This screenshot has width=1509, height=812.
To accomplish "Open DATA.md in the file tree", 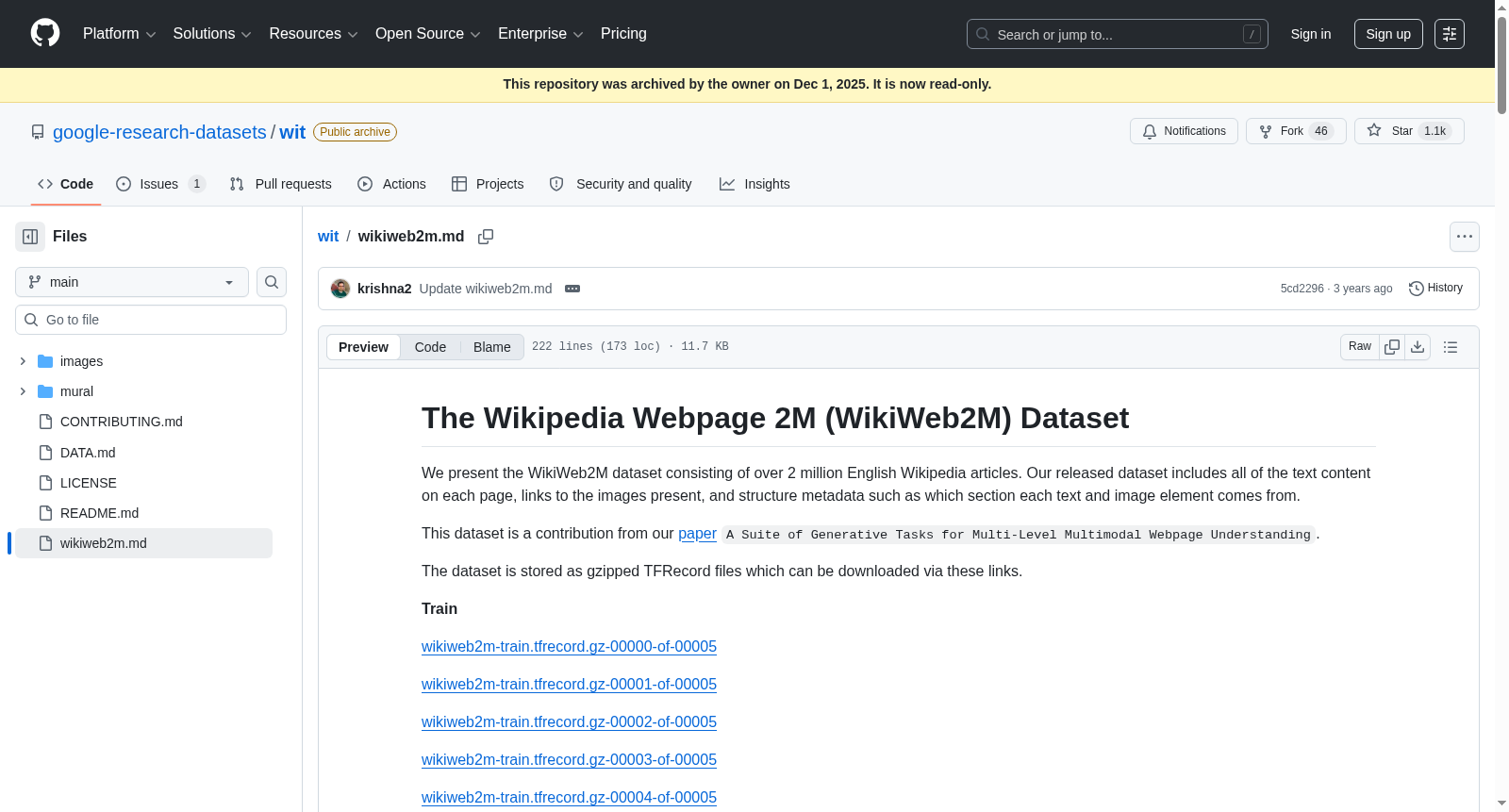I will pyautogui.click(x=88, y=453).
